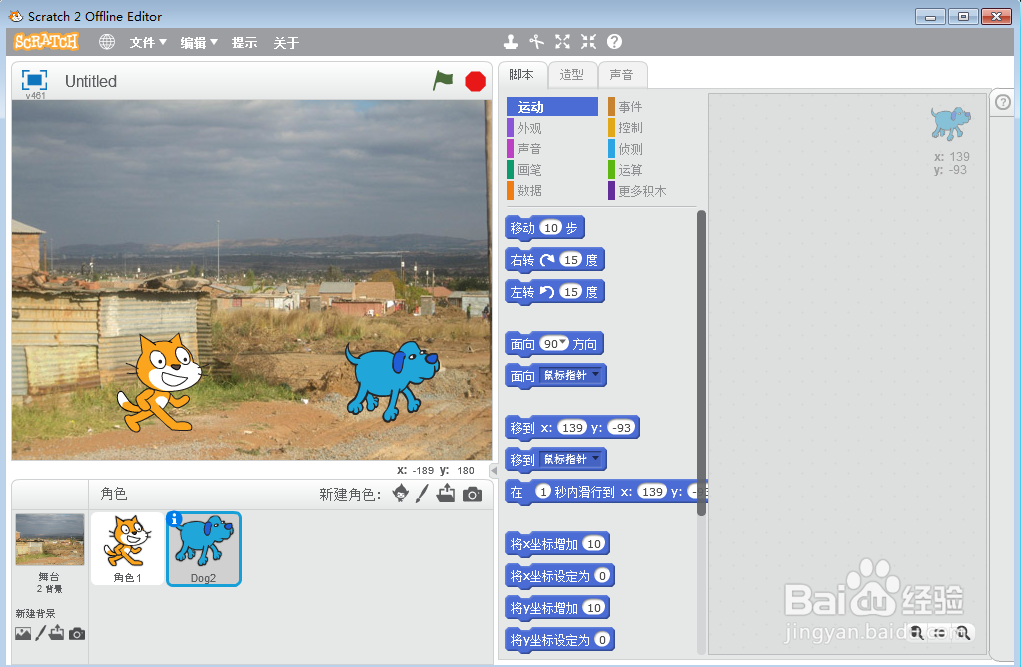Take backdrop from camera
1021x667 pixels.
coord(77,634)
